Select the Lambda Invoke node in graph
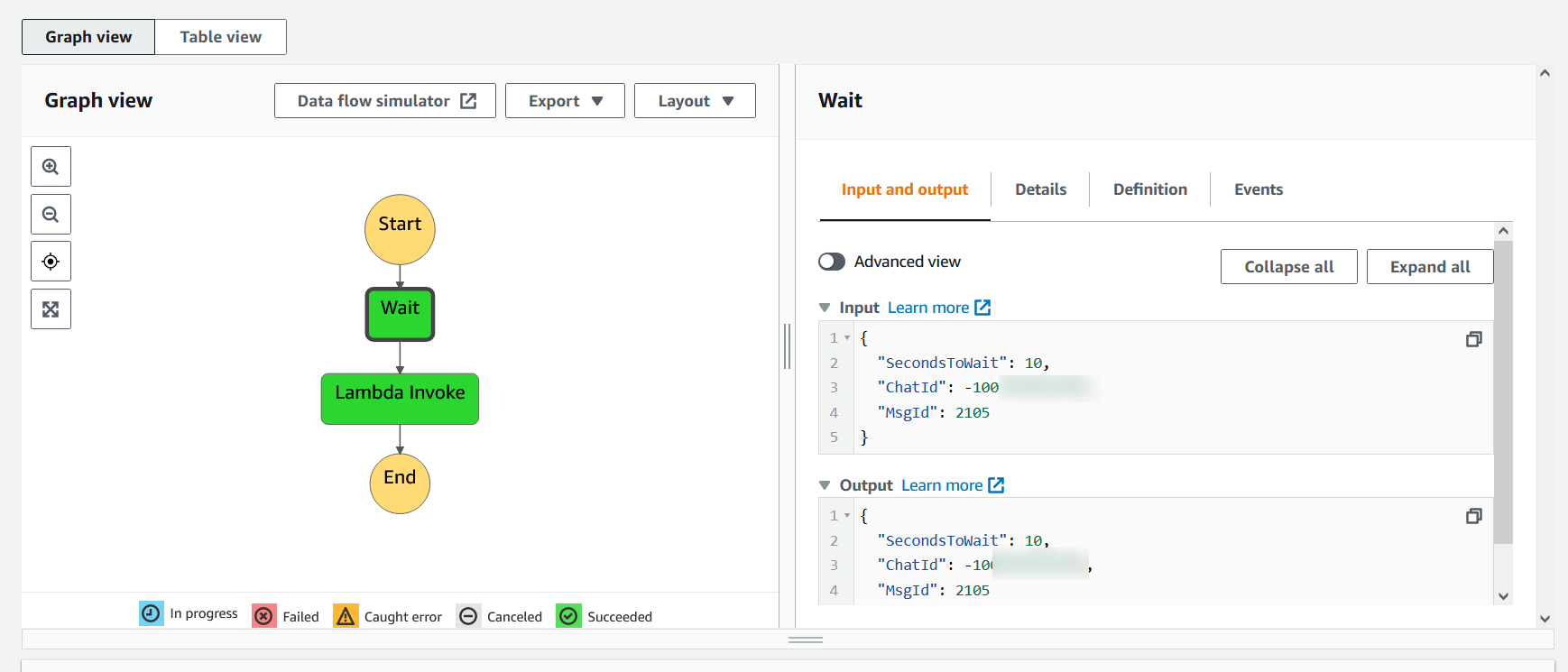The height and width of the screenshot is (672, 1568). coord(400,399)
